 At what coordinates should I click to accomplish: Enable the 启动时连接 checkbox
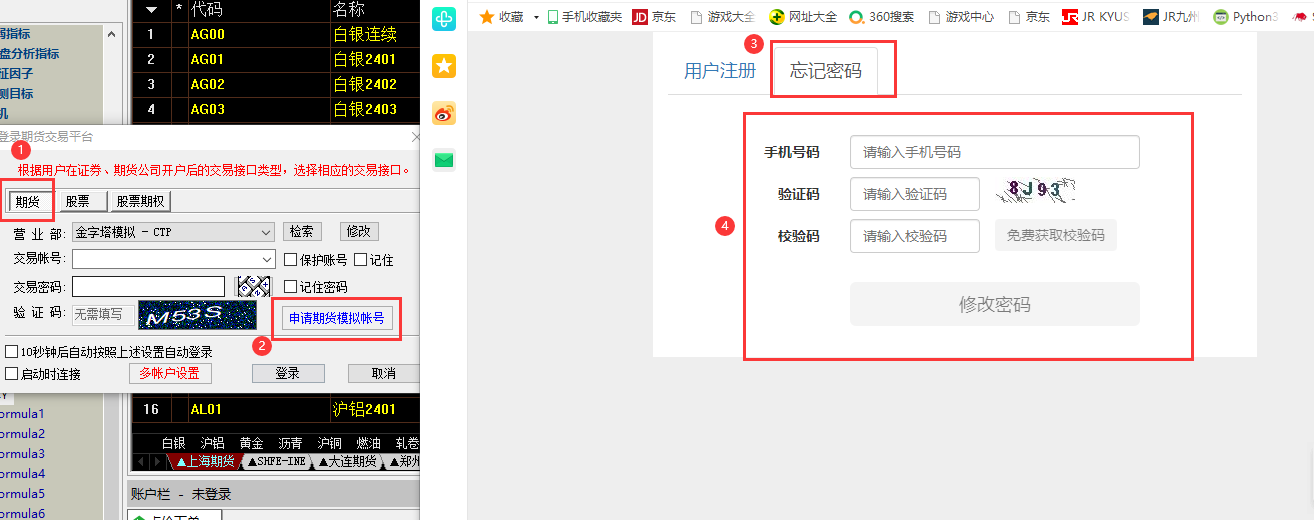point(12,374)
